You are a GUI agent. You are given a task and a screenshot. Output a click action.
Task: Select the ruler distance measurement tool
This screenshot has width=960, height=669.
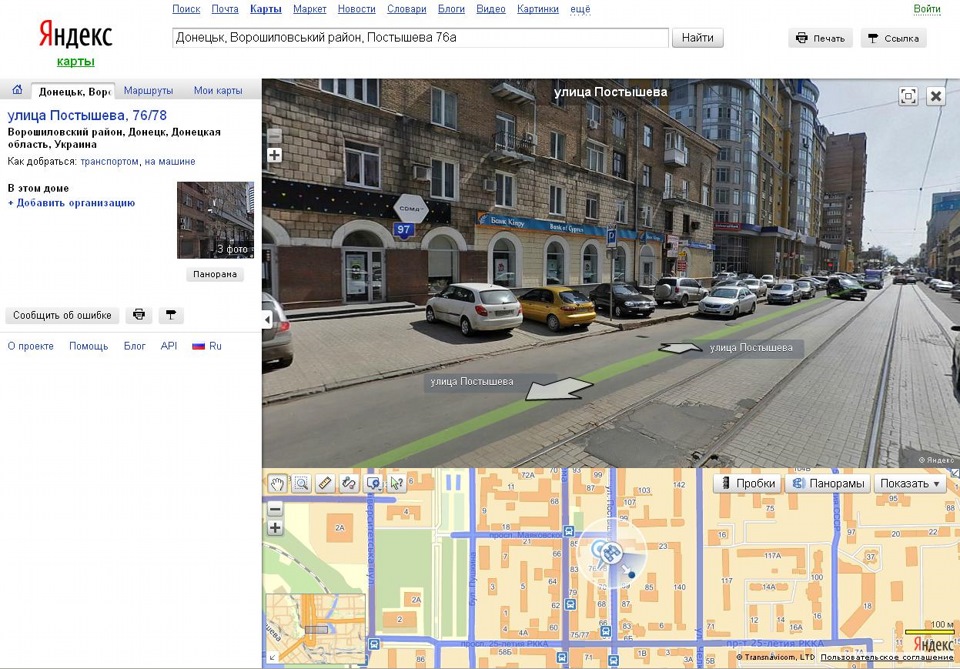[325, 484]
